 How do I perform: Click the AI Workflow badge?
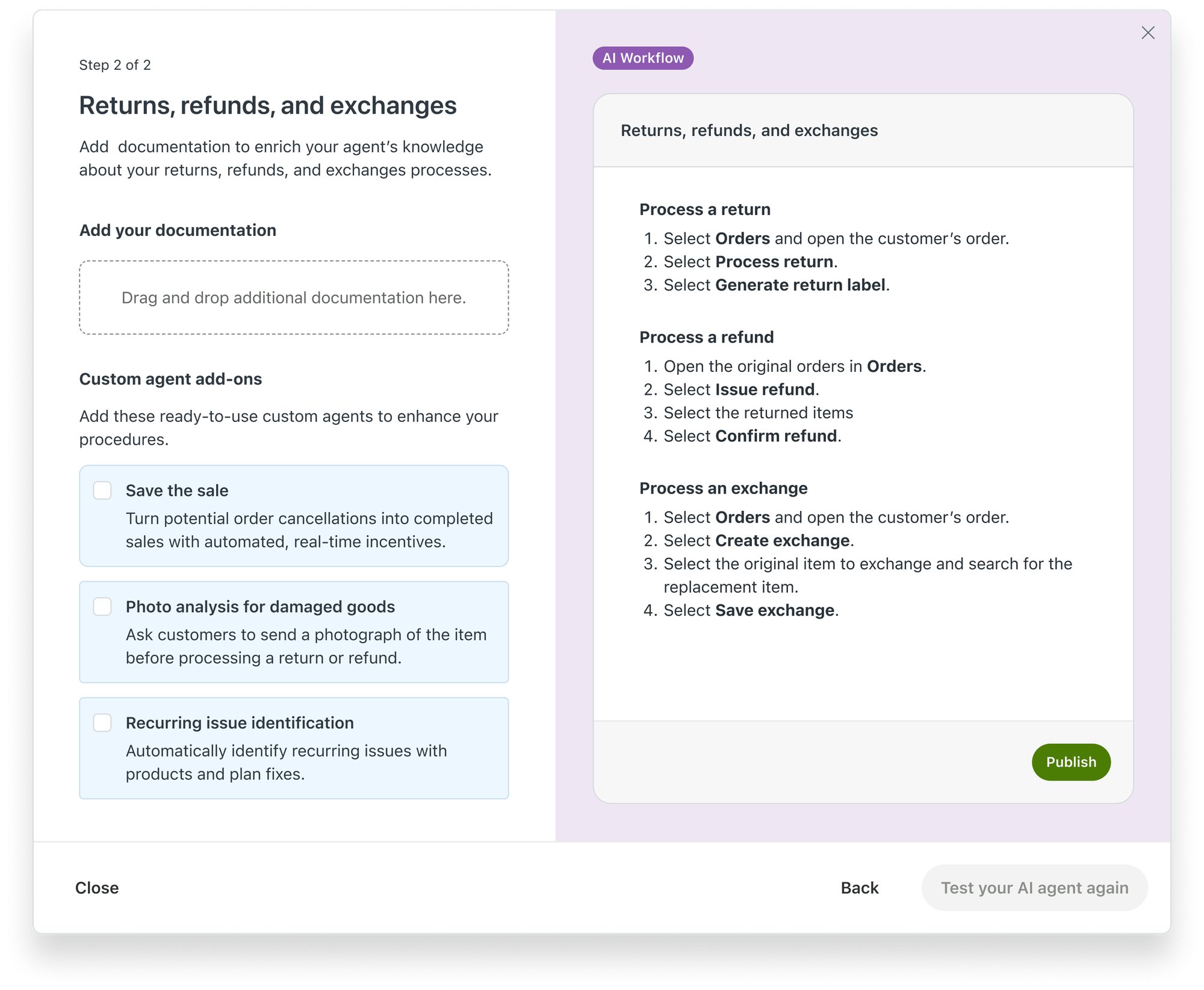pos(643,58)
